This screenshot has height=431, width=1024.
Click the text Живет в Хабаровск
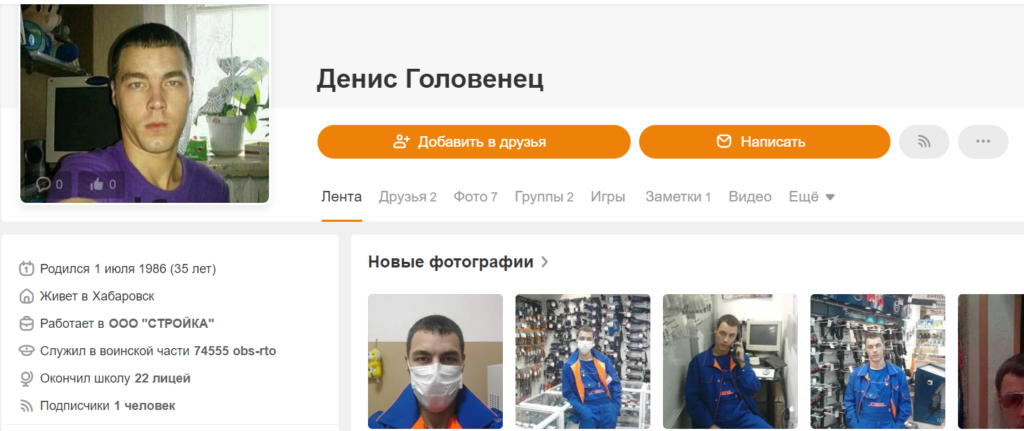[97, 296]
